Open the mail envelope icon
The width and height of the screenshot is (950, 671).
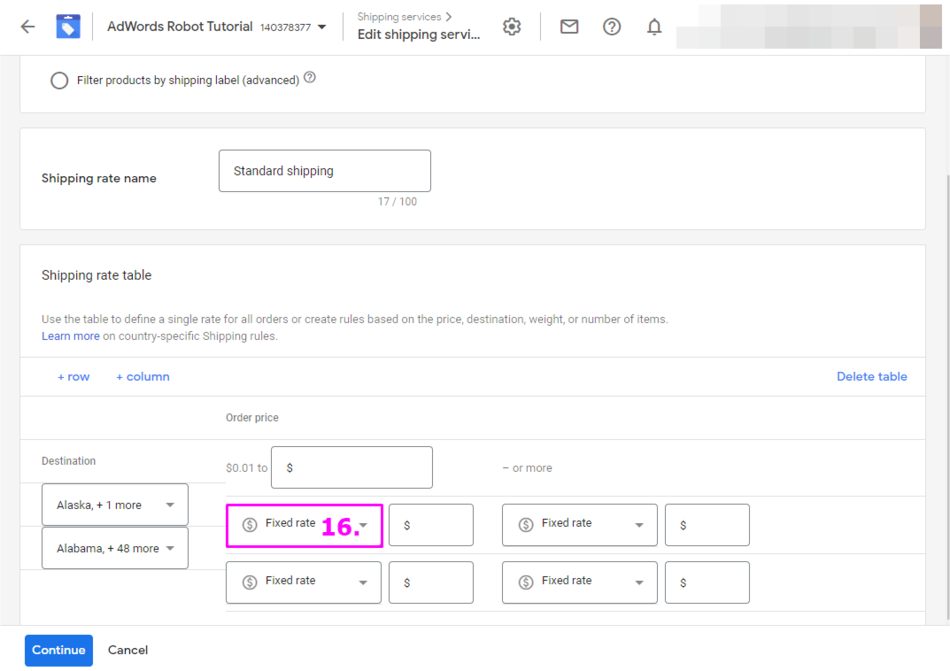point(569,27)
